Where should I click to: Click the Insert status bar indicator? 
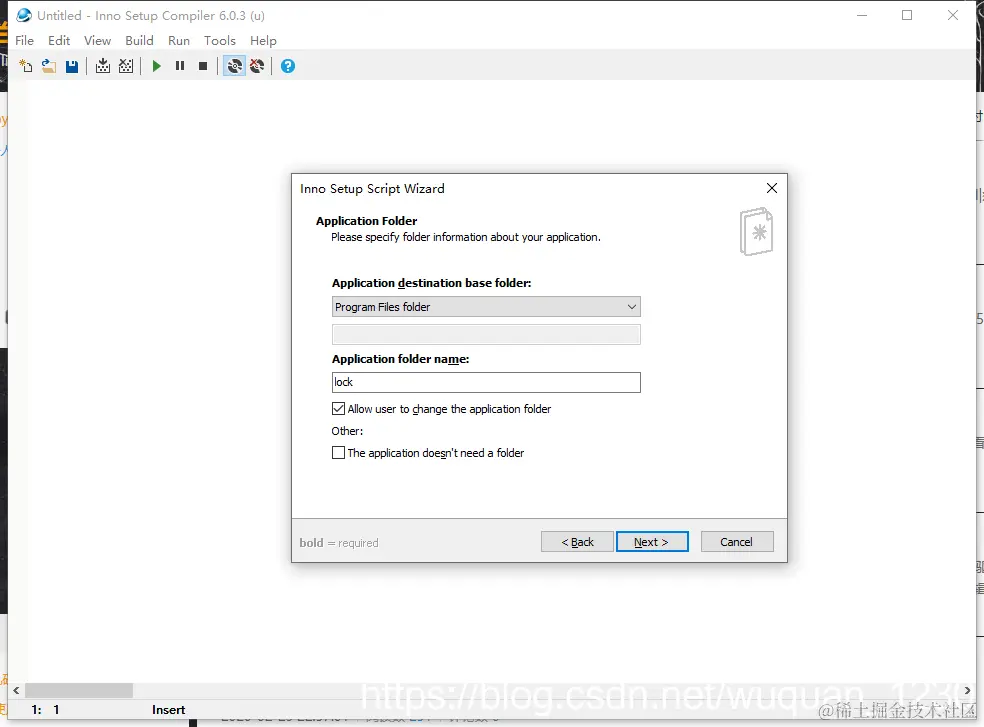[x=168, y=710]
